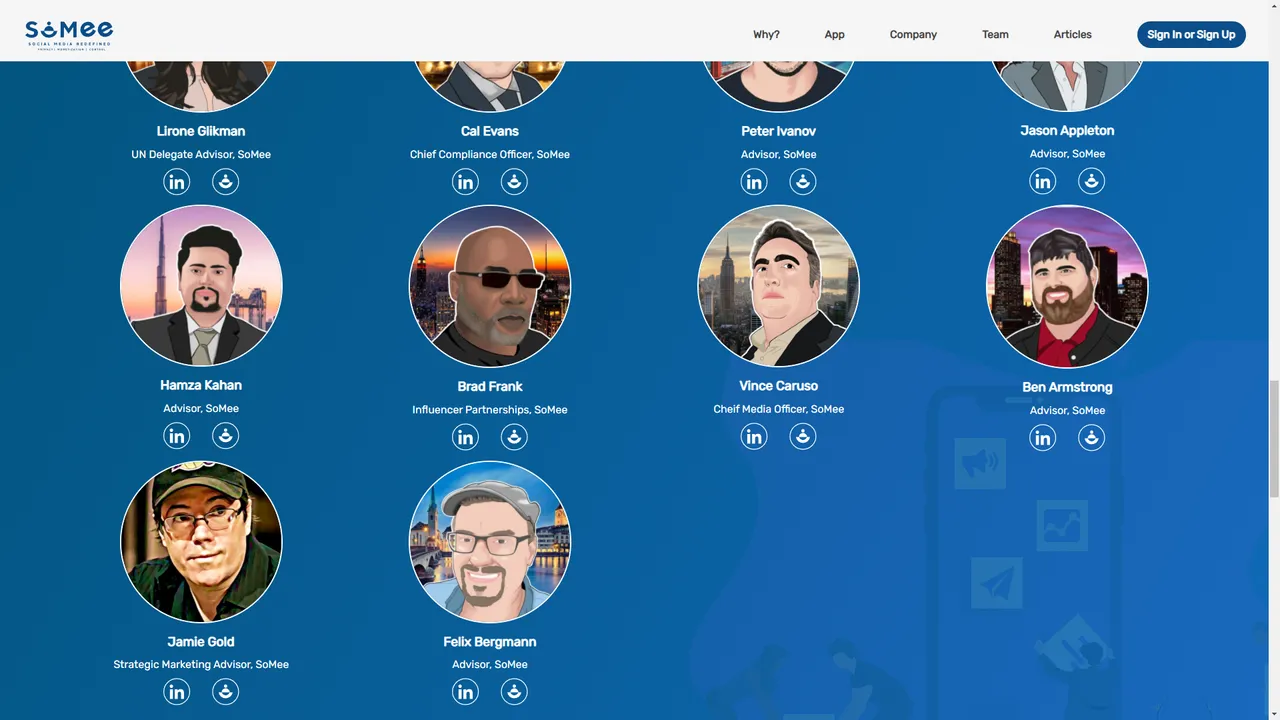Click the Sign In or Sign Up button

point(1191,34)
